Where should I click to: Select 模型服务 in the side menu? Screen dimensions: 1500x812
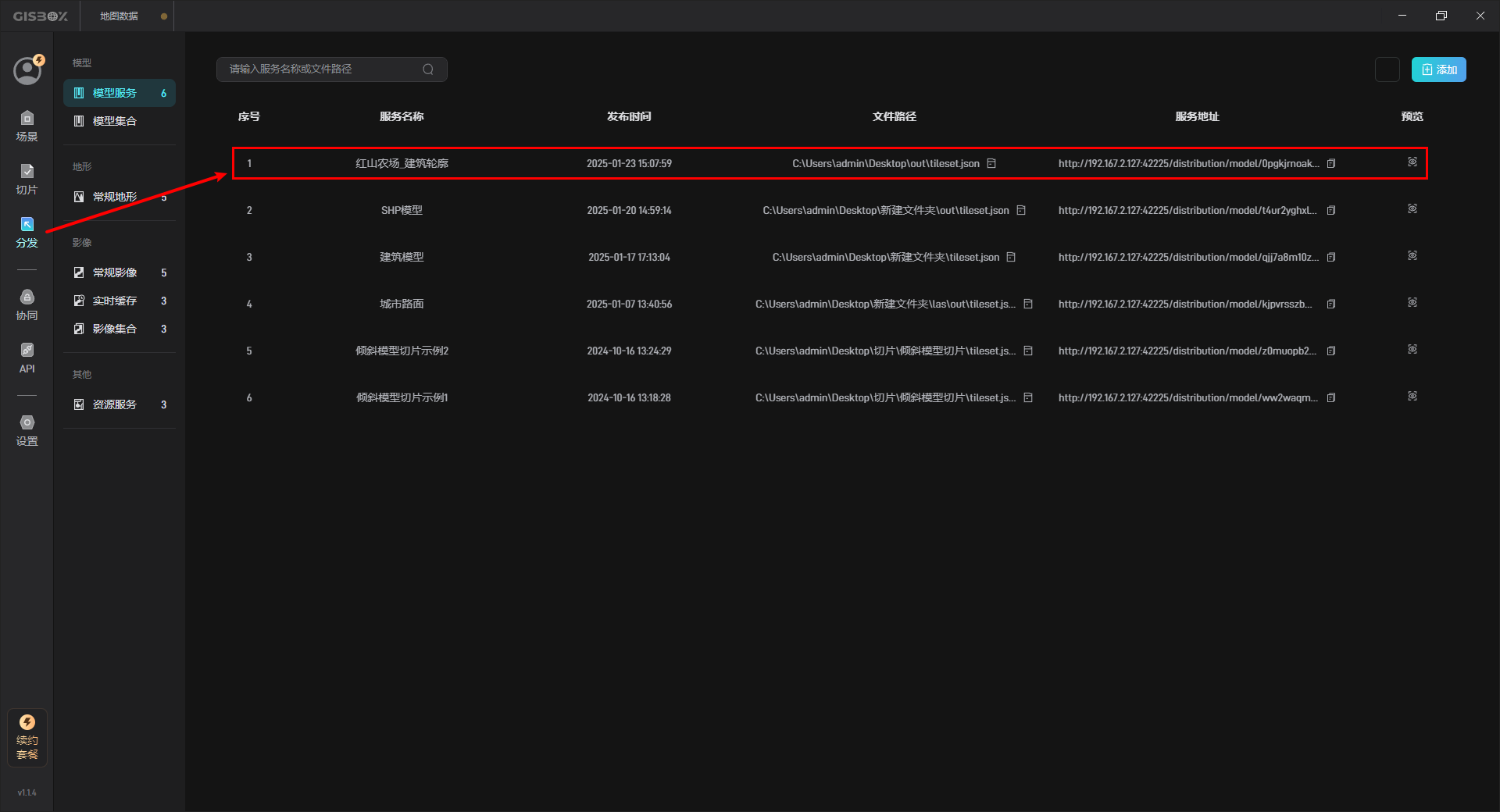[x=120, y=93]
